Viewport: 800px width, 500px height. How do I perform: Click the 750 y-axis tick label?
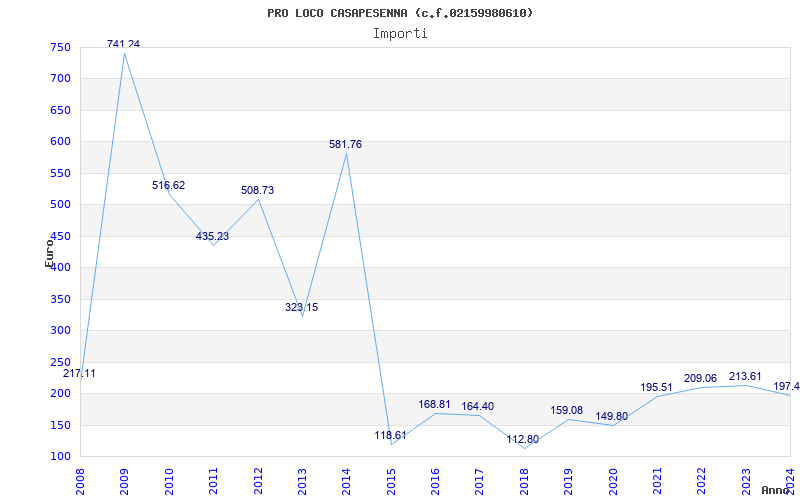60,48
